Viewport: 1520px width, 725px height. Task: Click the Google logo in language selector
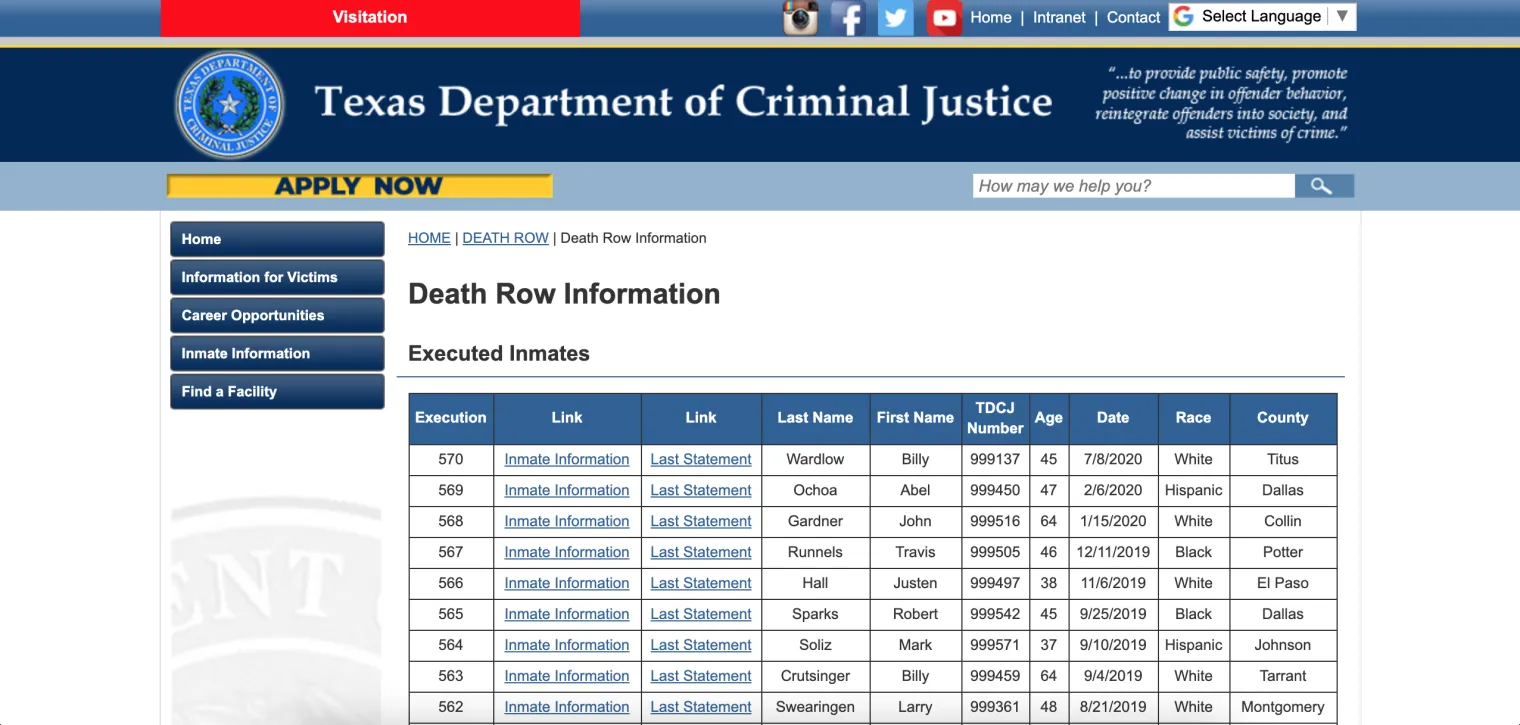click(x=1184, y=16)
